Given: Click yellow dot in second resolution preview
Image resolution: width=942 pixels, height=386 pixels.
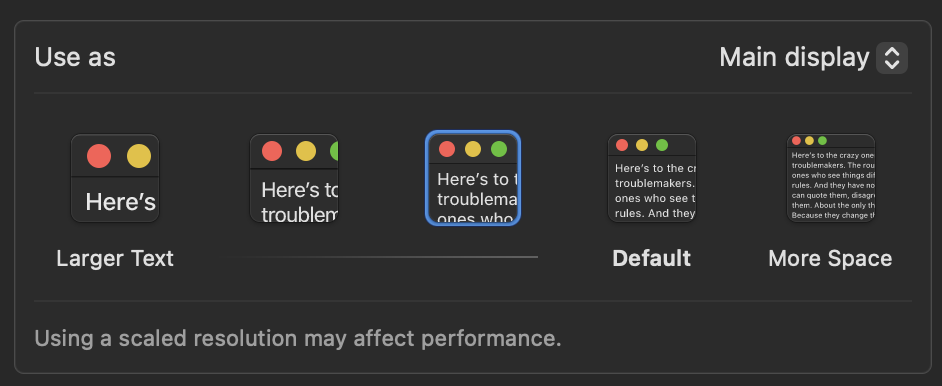Looking at the screenshot, I should pyautogui.click(x=306, y=151).
